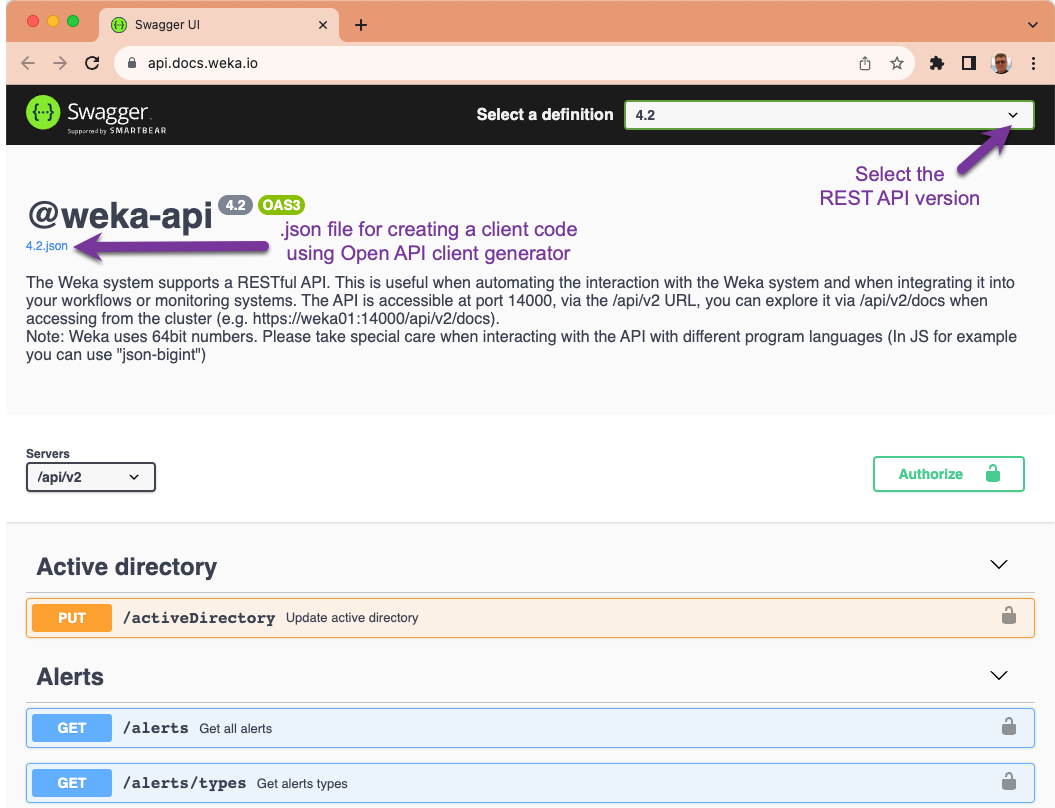1055x808 pixels.
Task: Collapse the Active directory section
Action: tap(998, 565)
